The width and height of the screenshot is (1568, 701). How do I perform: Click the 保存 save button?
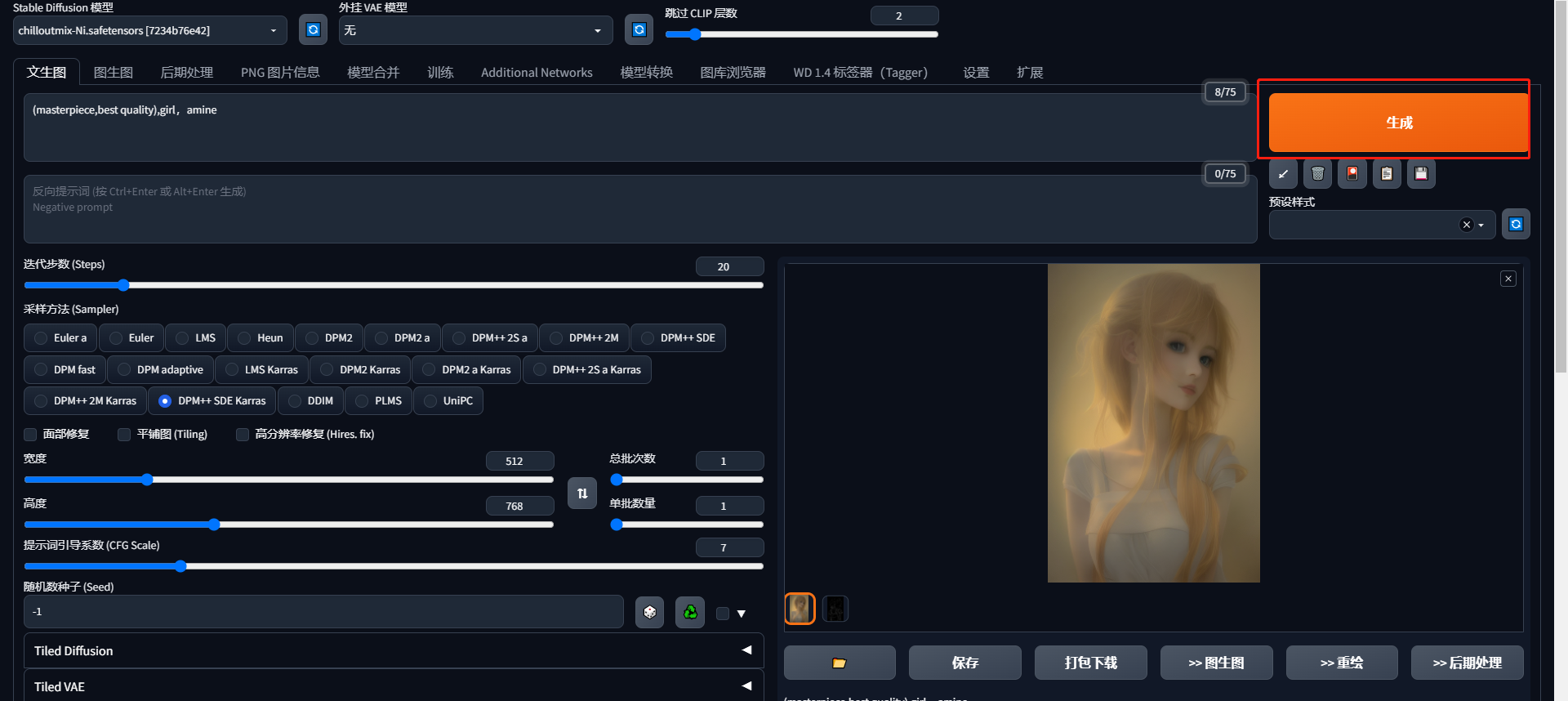click(x=965, y=663)
